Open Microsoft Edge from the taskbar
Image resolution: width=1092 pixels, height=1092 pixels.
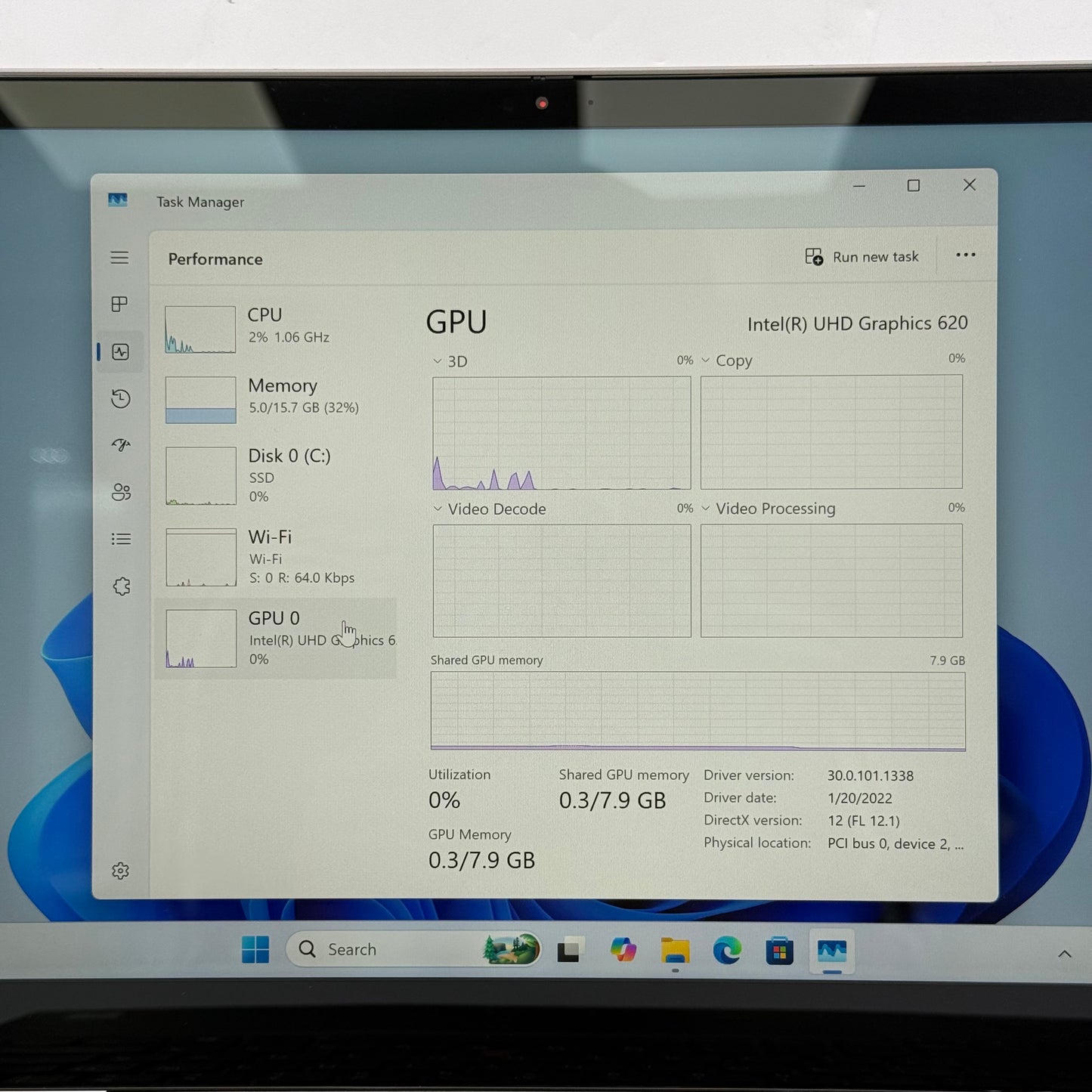pos(727,951)
